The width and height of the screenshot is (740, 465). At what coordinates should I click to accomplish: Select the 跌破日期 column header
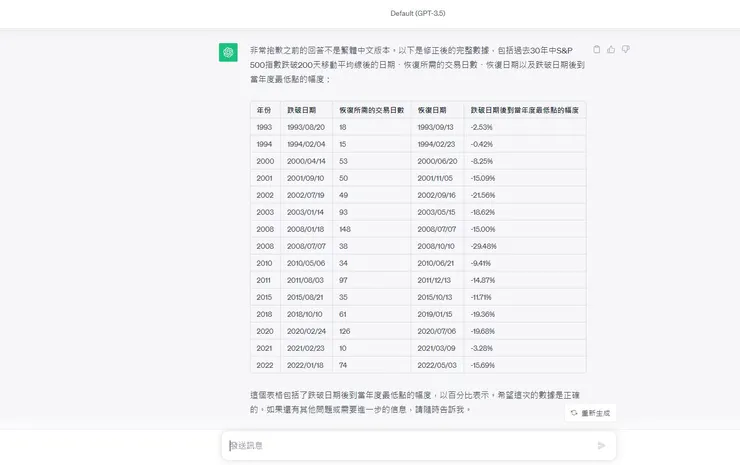coord(307,110)
